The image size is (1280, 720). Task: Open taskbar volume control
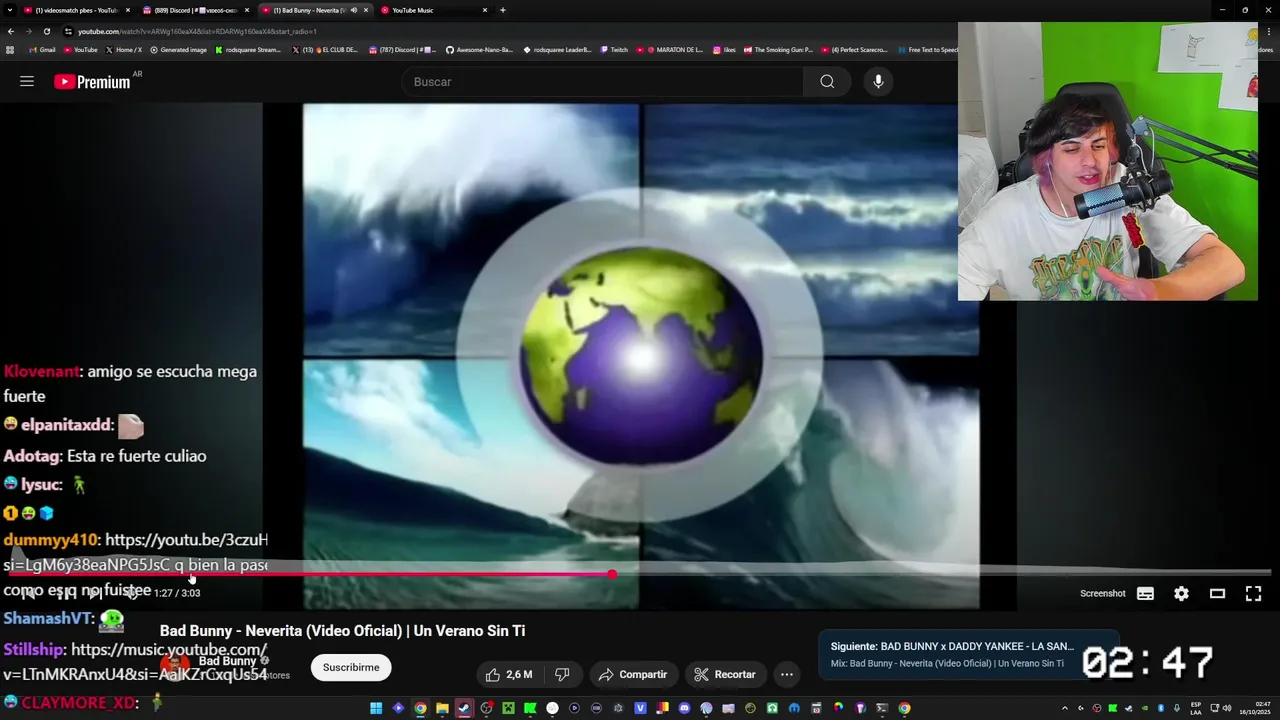[1227, 708]
